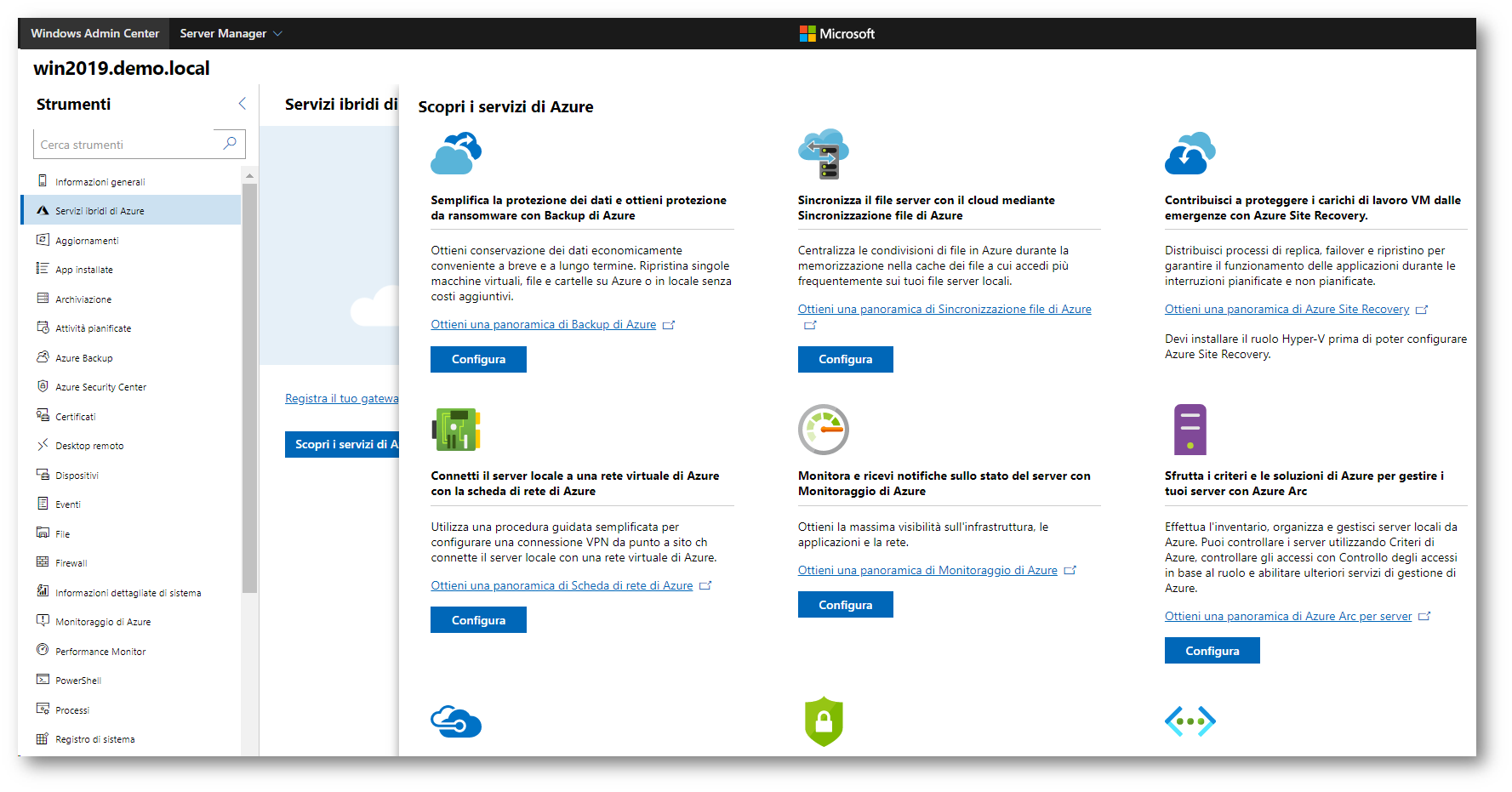The height and width of the screenshot is (792, 1512).
Task: Click Scopri i servizi di Azure button
Action: (x=342, y=444)
